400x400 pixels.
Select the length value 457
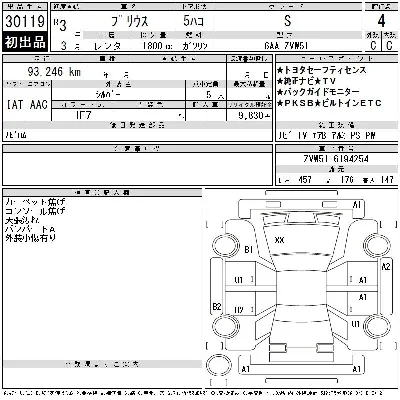tap(305, 180)
